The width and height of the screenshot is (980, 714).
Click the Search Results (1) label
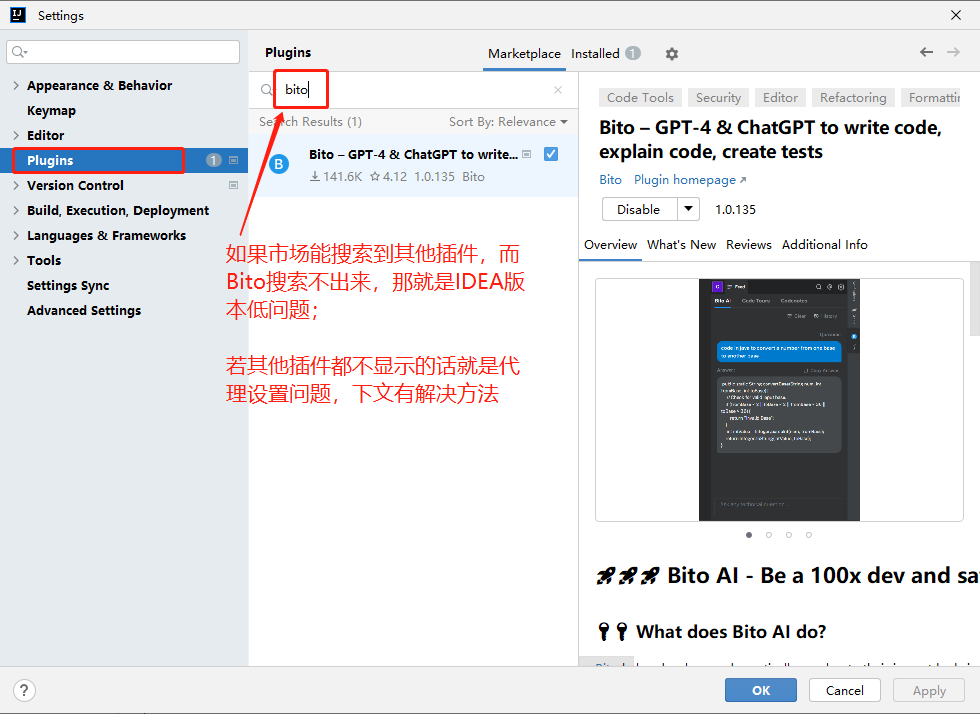tap(311, 122)
